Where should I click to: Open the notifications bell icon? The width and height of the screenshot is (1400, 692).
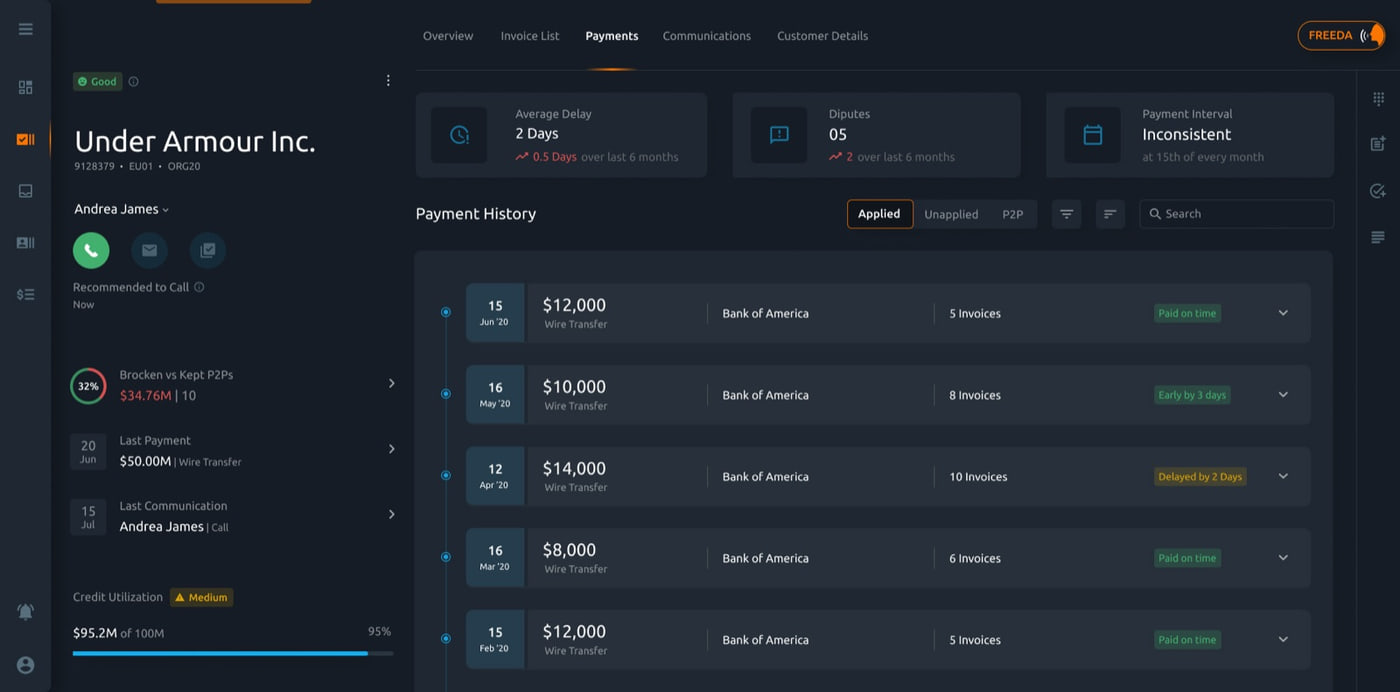26,612
